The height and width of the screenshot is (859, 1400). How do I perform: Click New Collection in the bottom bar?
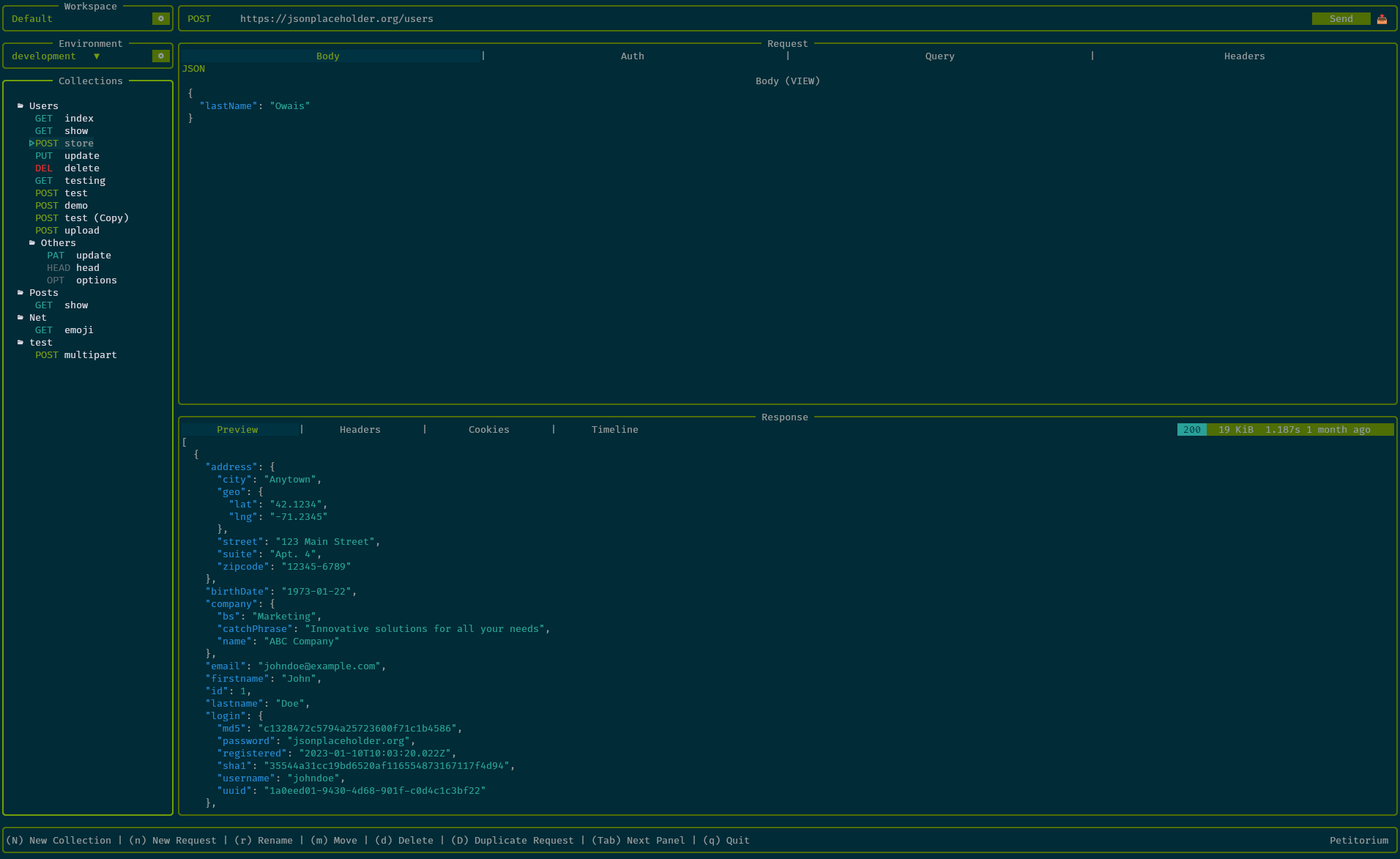59,841
